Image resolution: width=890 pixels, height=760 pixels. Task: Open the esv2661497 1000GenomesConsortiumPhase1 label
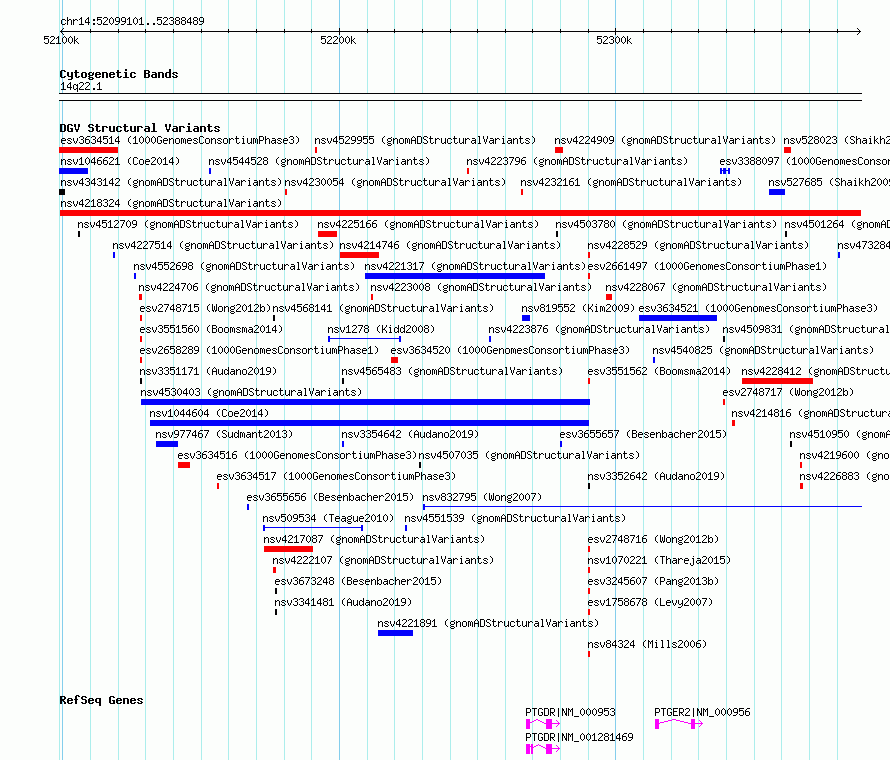click(x=707, y=266)
